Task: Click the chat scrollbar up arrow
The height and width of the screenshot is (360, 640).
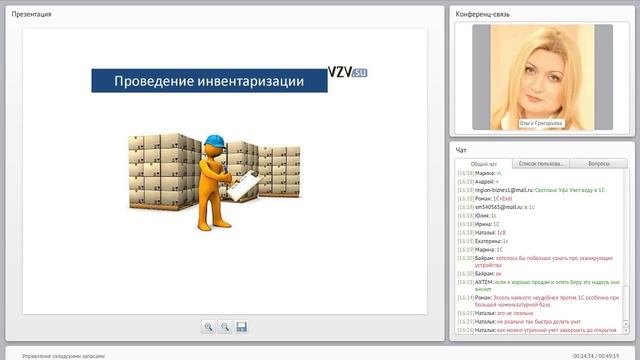Action: [x=626, y=324]
